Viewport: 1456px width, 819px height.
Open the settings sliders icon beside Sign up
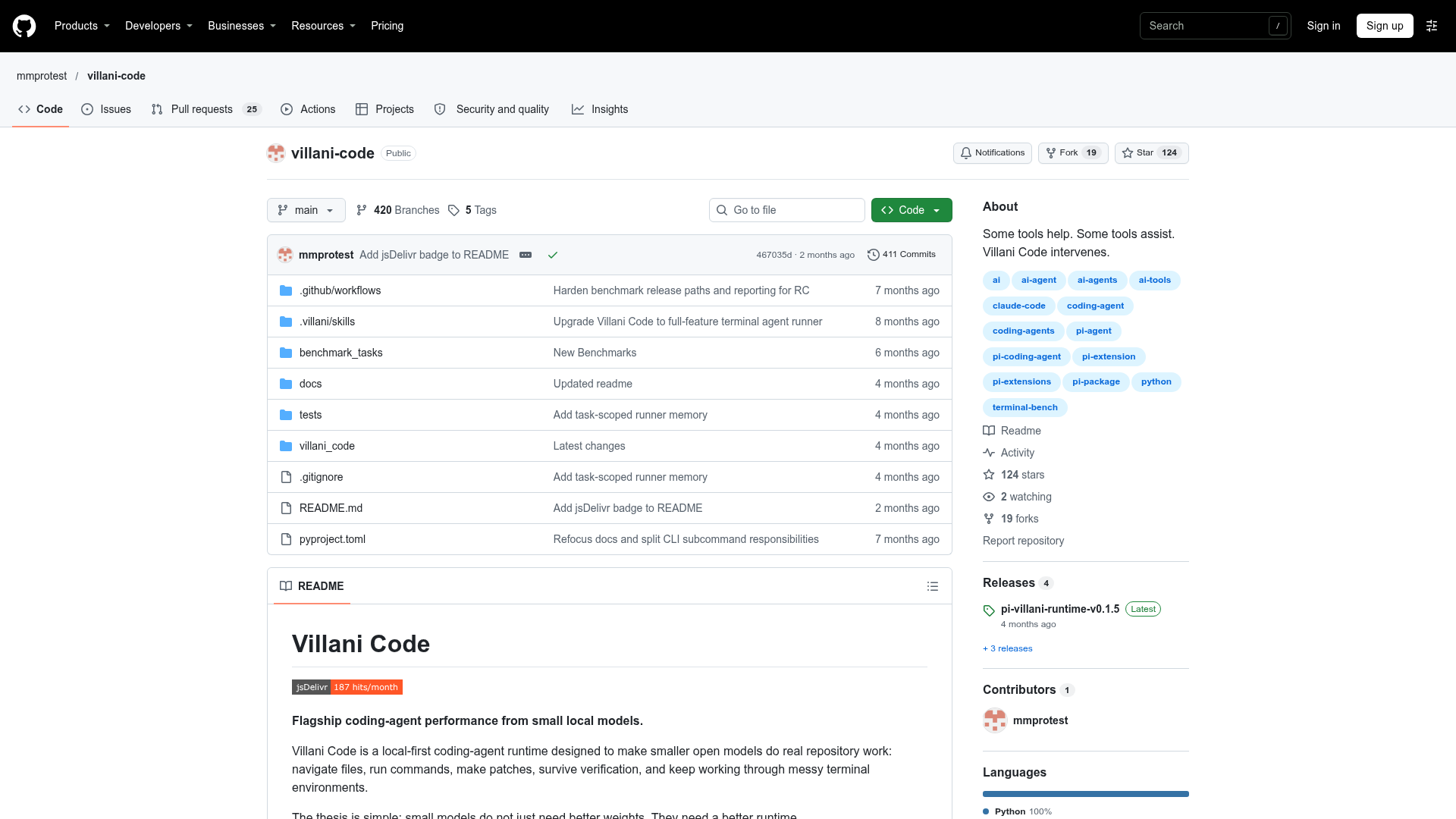[1432, 26]
